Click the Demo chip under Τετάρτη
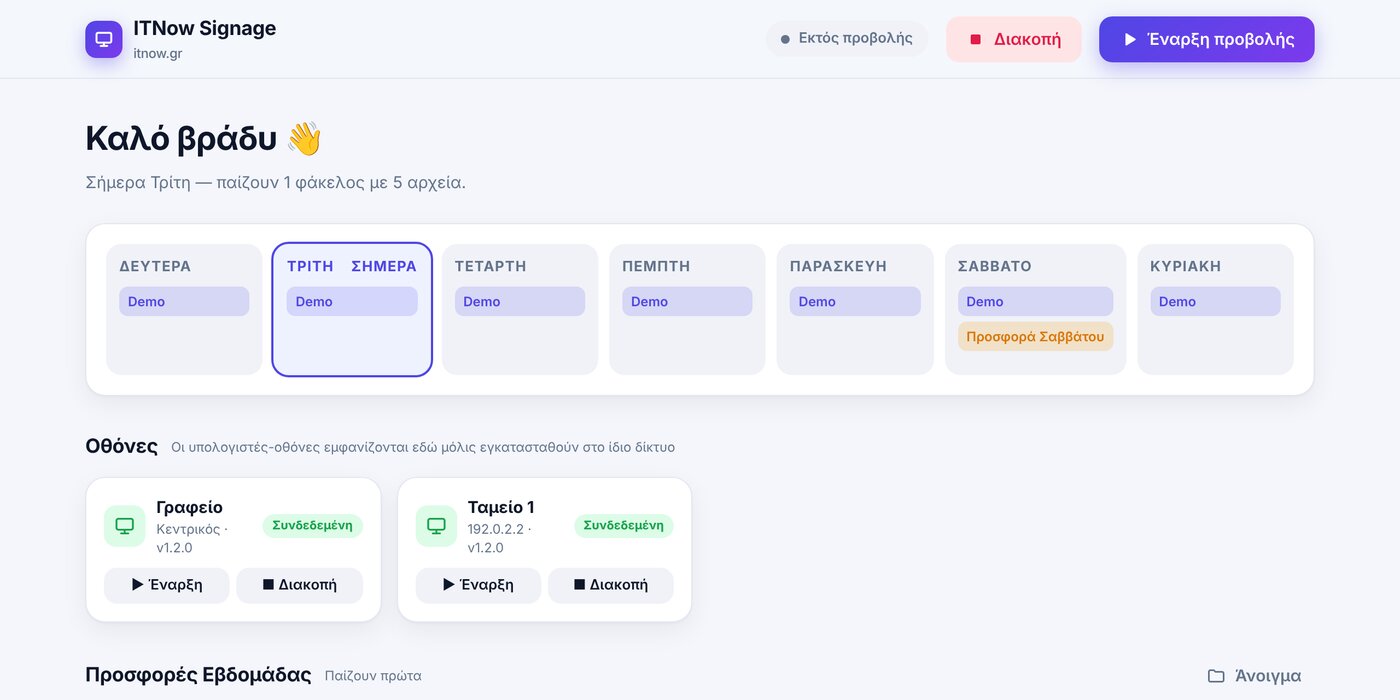This screenshot has width=1400, height=700. click(520, 302)
